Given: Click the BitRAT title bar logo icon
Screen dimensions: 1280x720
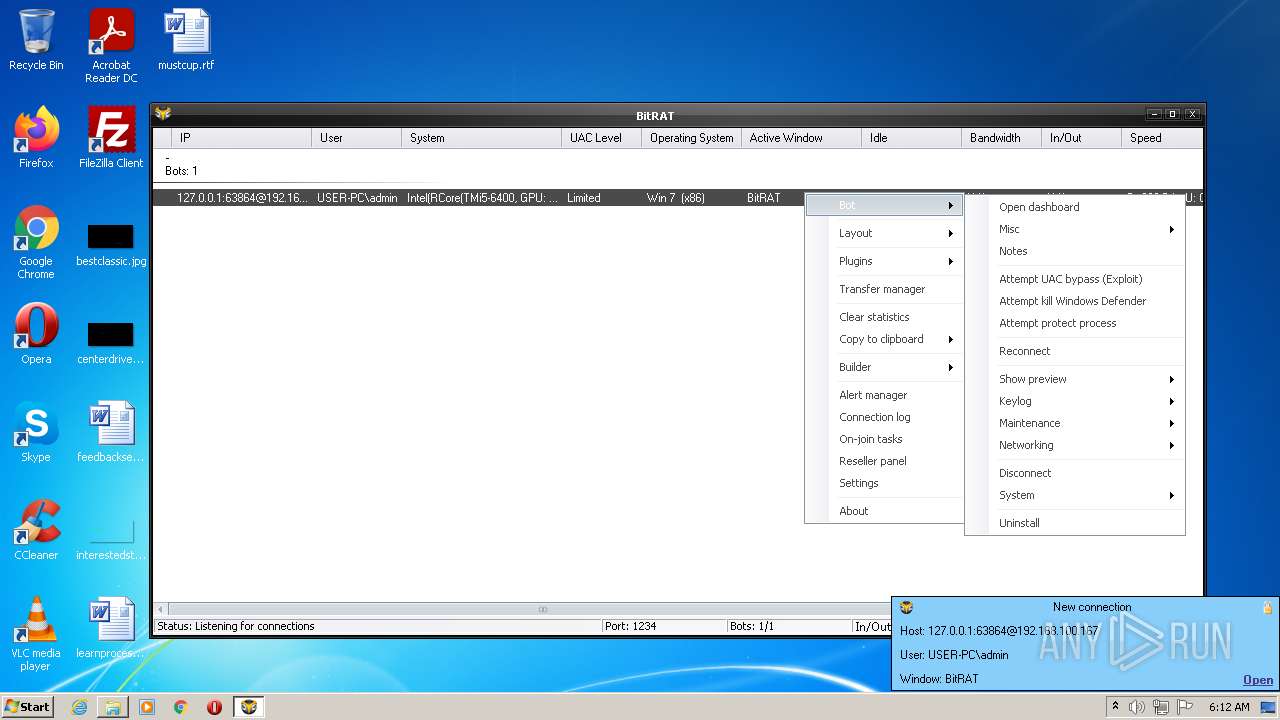Looking at the screenshot, I should click(x=163, y=115).
